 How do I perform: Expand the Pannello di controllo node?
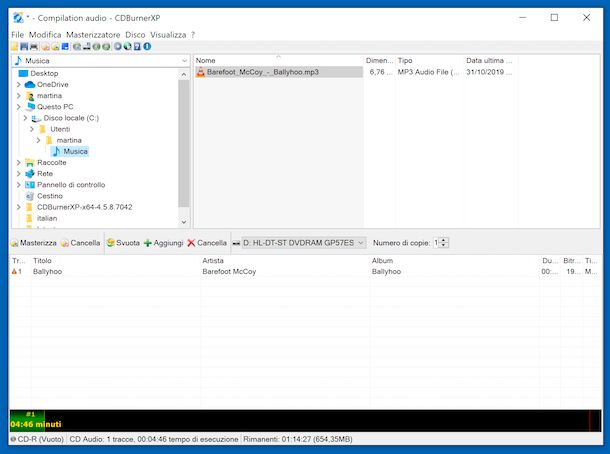18,185
